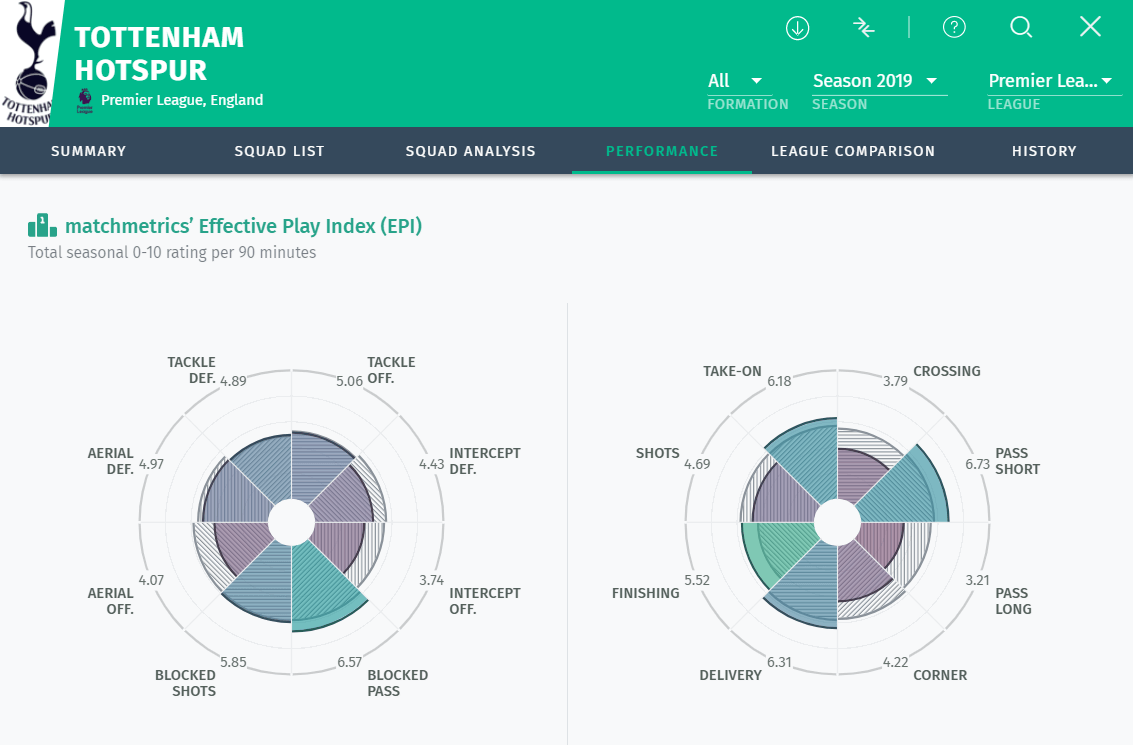Click the Shots label

658,453
